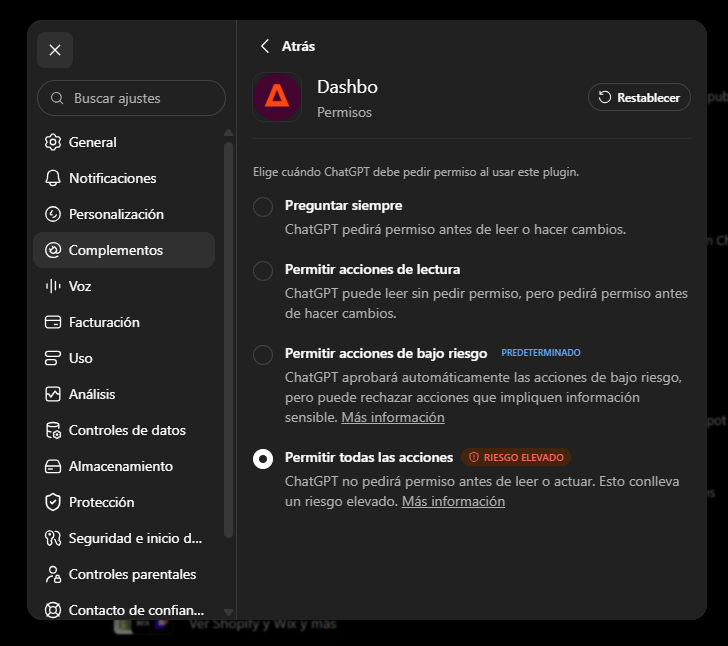
Task: Open Más información under bajo riesgo
Action: pyautogui.click(x=393, y=418)
